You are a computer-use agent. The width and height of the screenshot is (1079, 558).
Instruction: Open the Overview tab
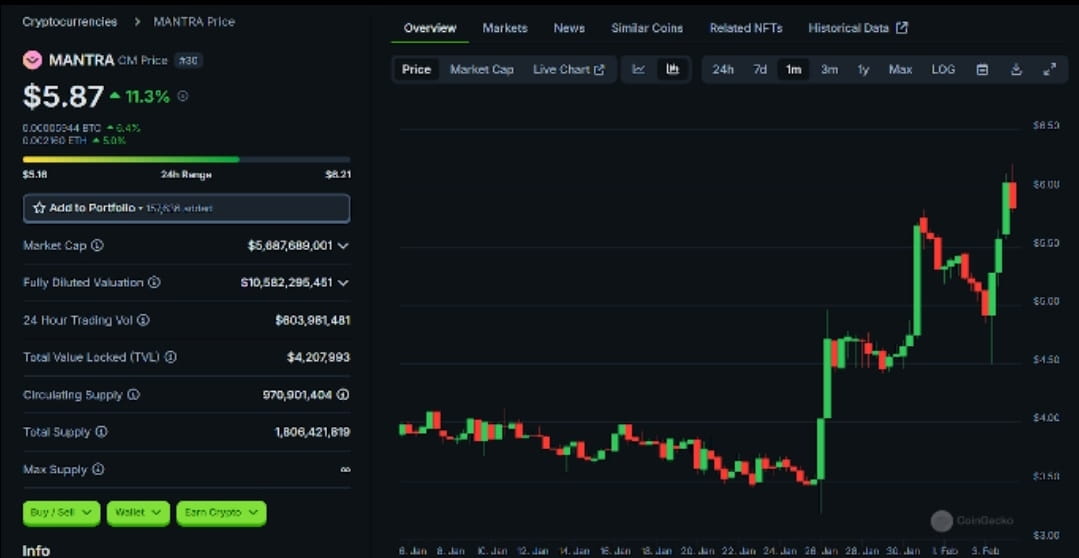(x=430, y=28)
